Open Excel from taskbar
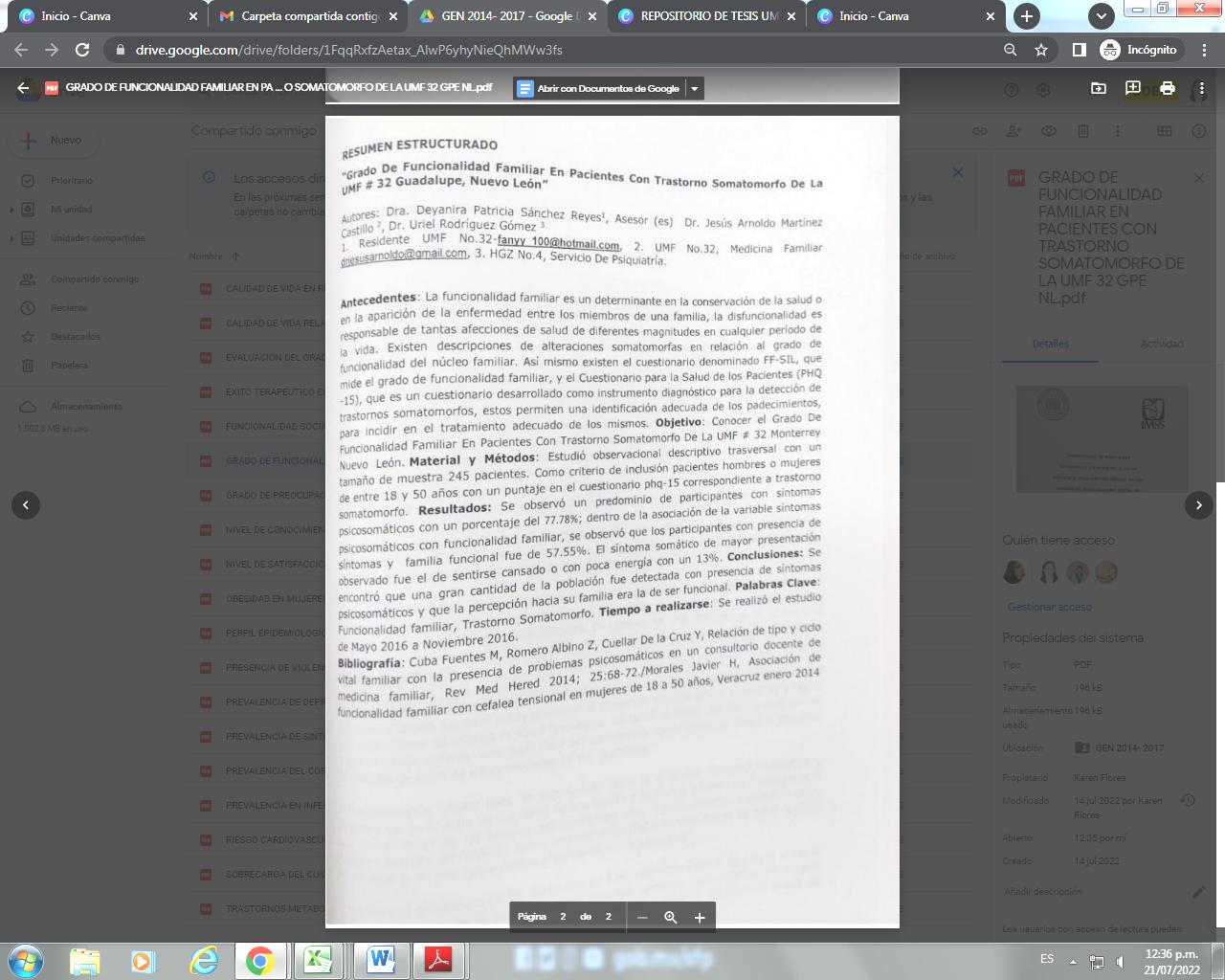The width and height of the screenshot is (1225, 980). pos(318,960)
